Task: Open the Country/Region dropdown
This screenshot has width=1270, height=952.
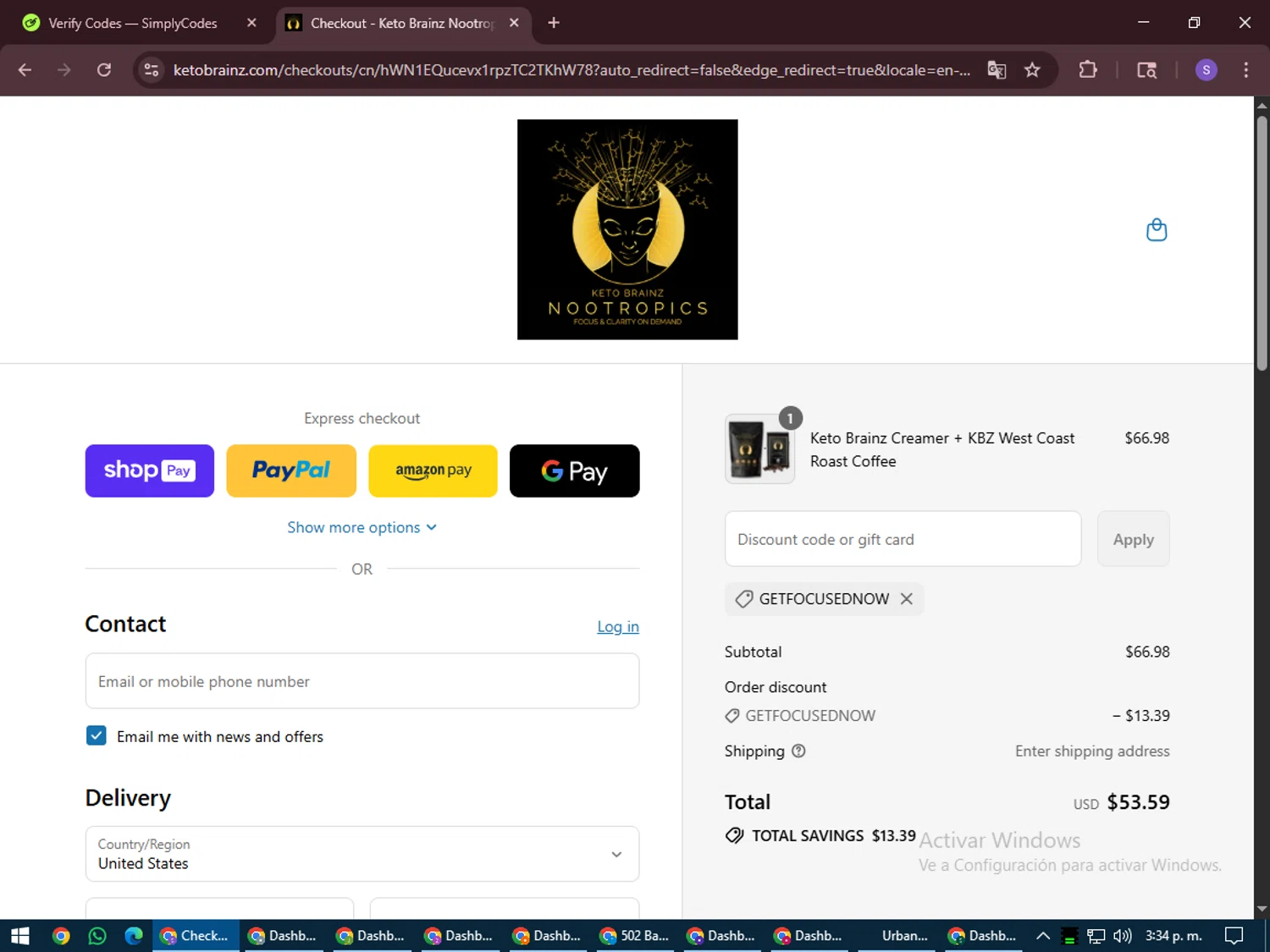Action: coord(362,854)
